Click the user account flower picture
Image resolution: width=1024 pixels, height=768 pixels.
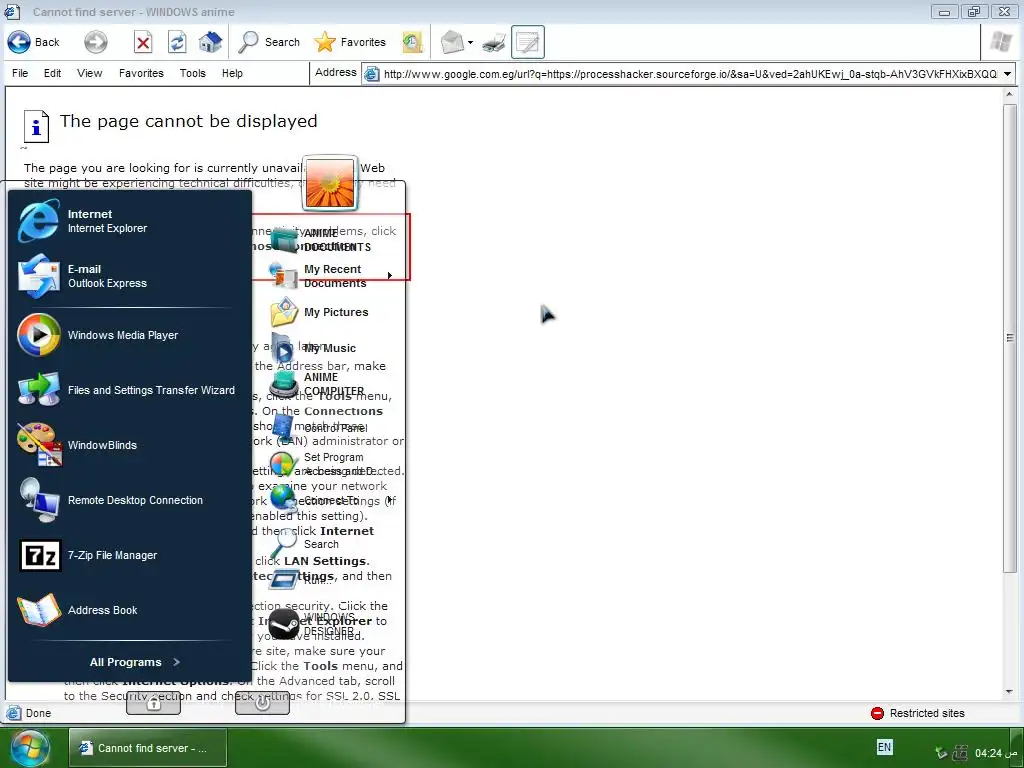coord(330,183)
